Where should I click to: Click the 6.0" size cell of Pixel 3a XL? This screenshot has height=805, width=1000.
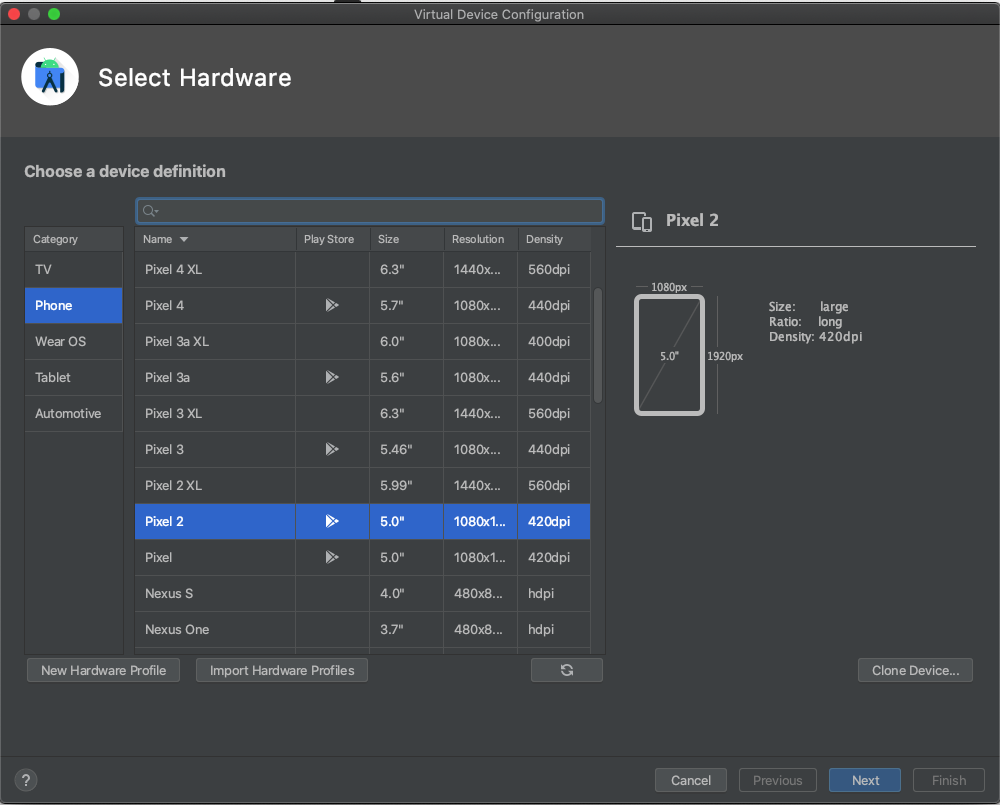click(406, 342)
